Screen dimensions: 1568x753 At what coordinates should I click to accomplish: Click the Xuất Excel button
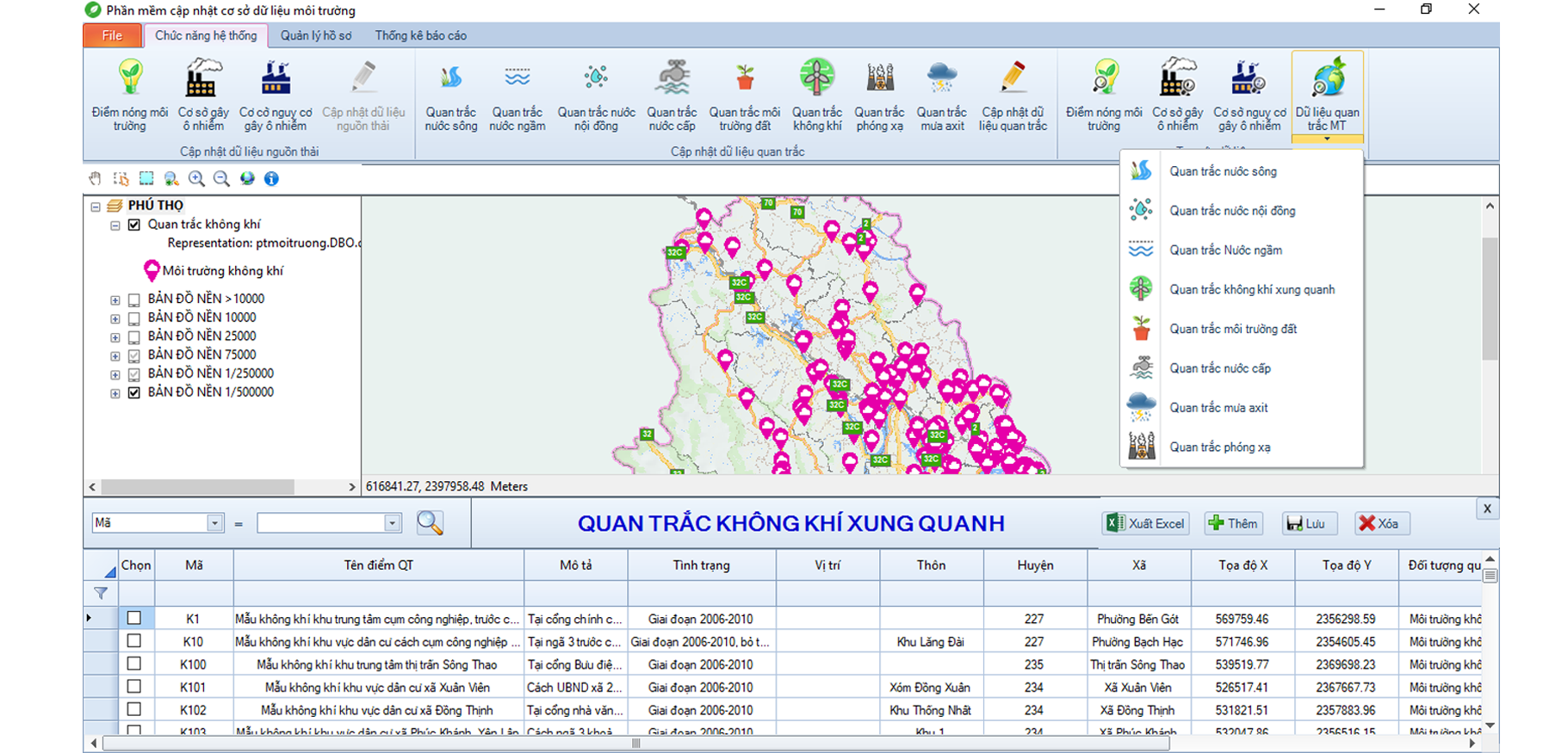1146,523
